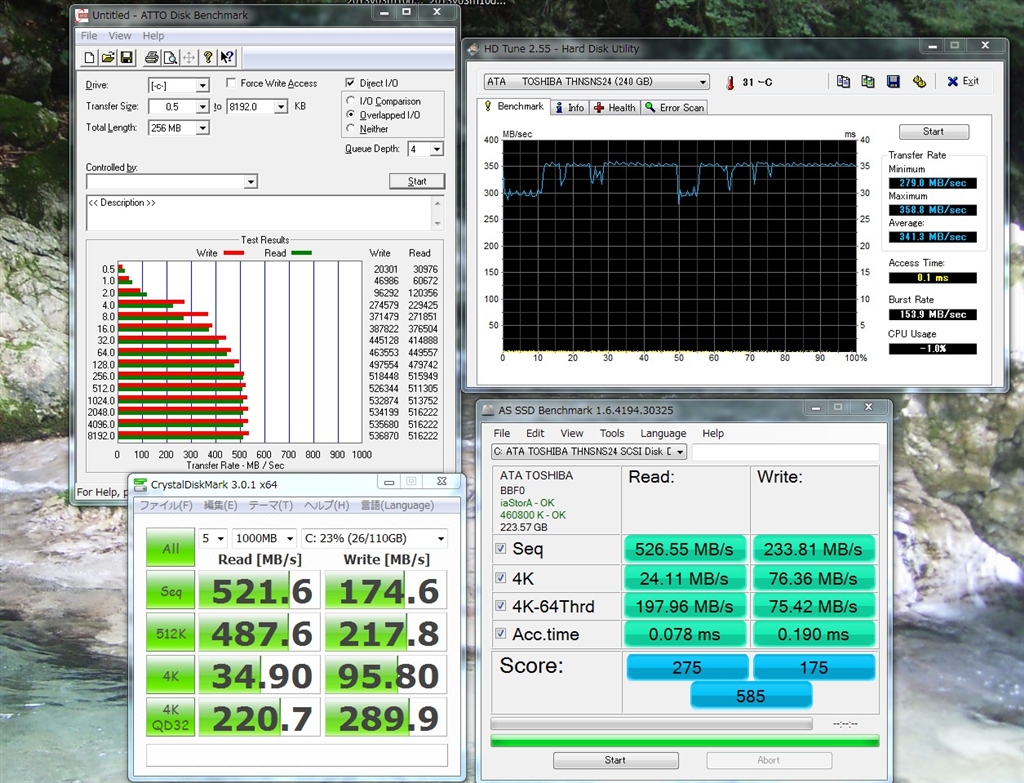Image resolution: width=1024 pixels, height=783 pixels.
Task: Open HD Tune drive selection dropdown
Action: [703, 82]
